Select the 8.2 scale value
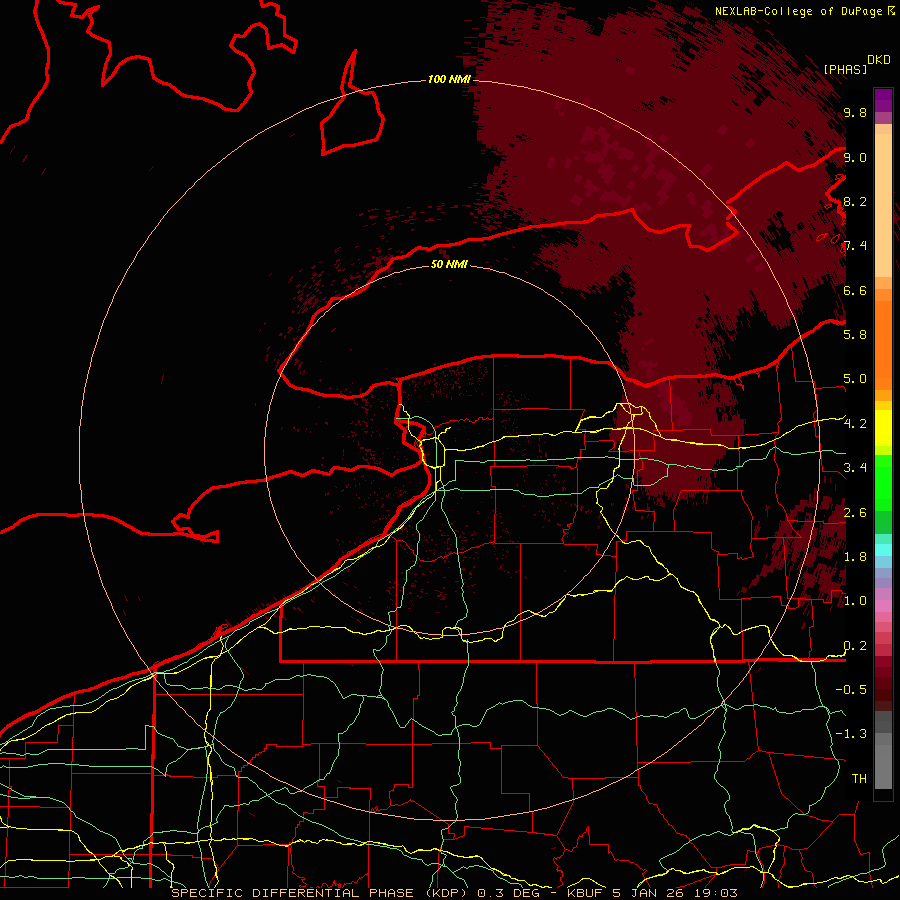 [855, 201]
